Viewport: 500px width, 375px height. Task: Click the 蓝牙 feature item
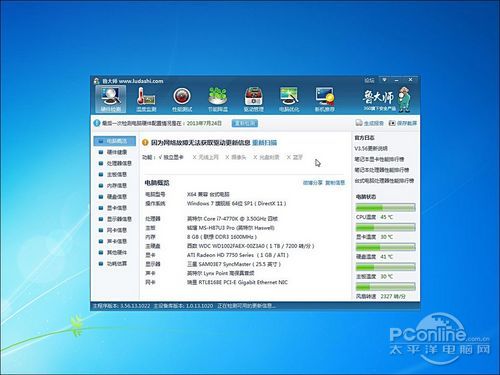tap(295, 157)
